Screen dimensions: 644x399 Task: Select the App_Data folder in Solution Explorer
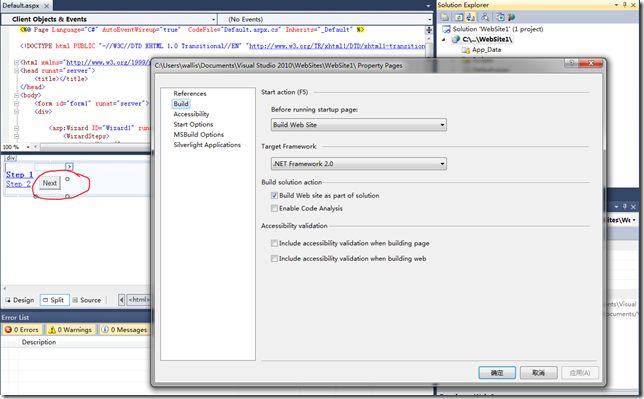click(x=482, y=50)
